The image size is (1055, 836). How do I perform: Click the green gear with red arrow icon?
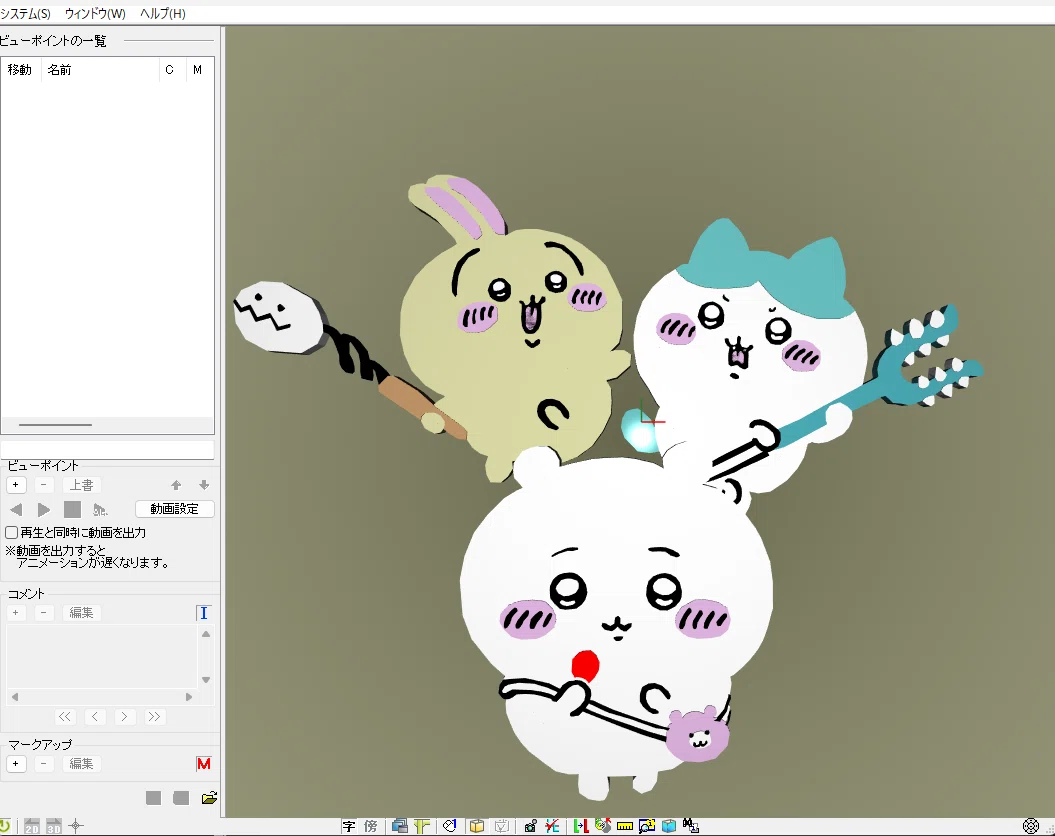coord(603,826)
